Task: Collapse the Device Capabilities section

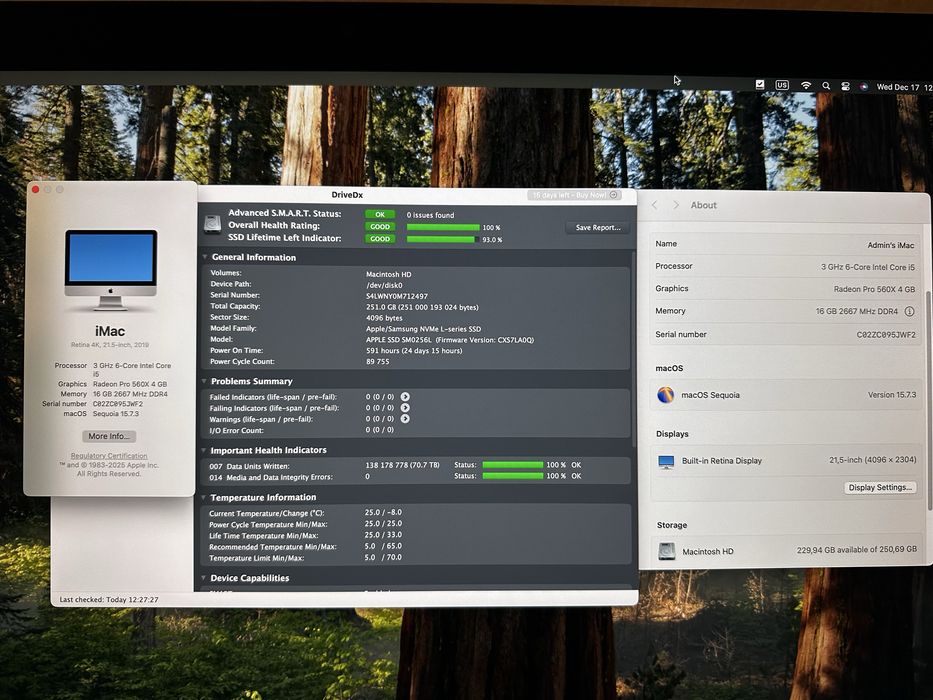Action: 203,578
